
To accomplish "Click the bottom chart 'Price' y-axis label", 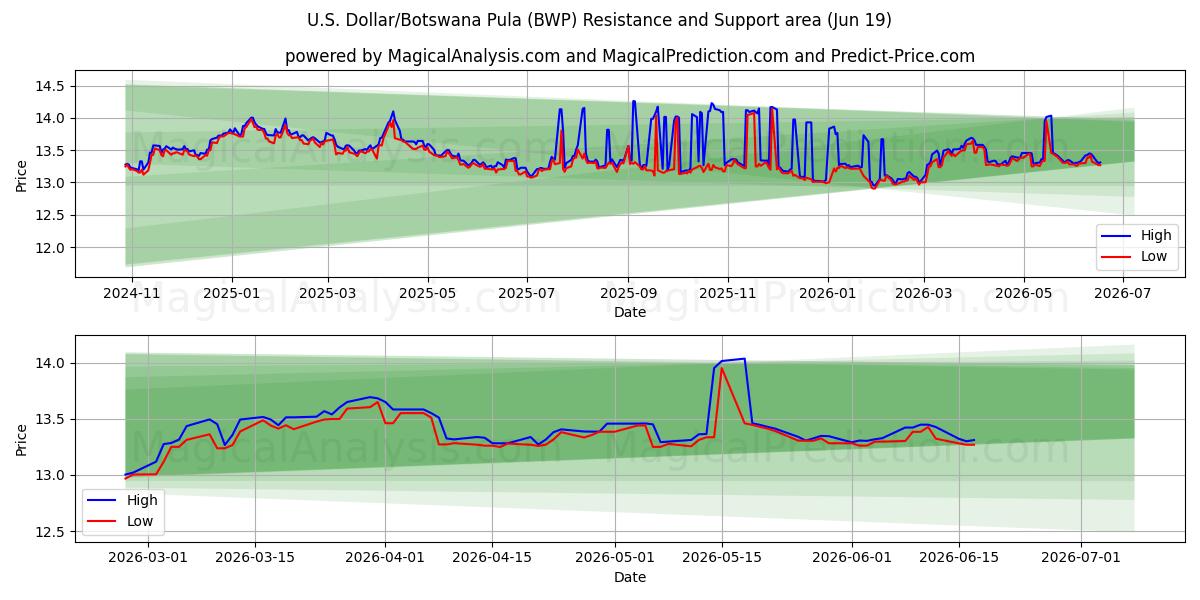I will 22,438.
